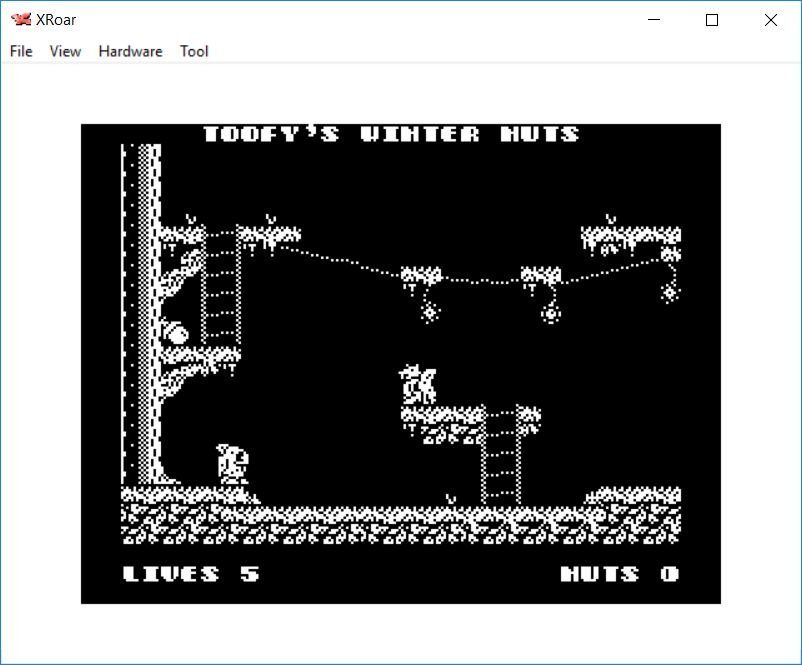This screenshot has height=665, width=802.
Task: Click the "Toofy's Winter Nuts" title text
Action: [391, 134]
